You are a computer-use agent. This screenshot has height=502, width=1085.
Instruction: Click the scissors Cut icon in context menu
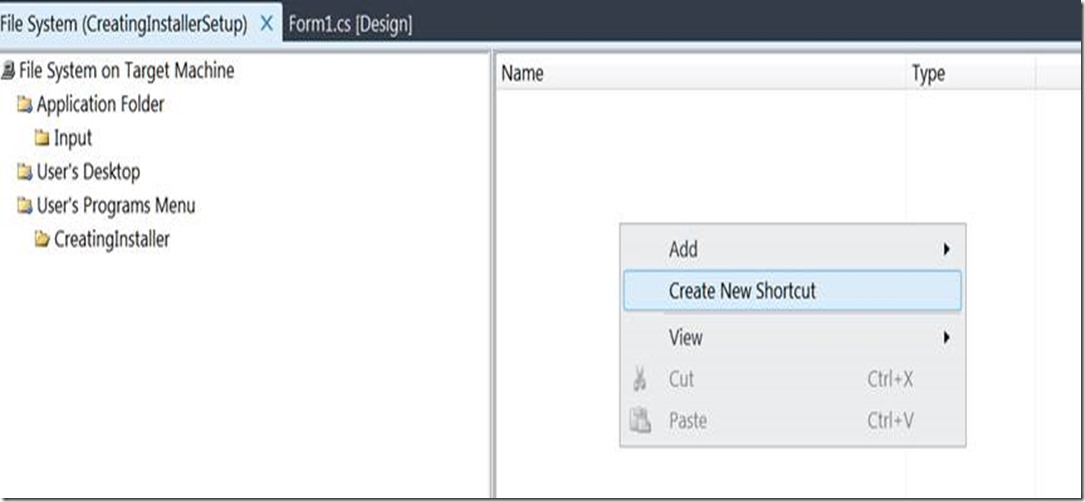tap(640, 380)
